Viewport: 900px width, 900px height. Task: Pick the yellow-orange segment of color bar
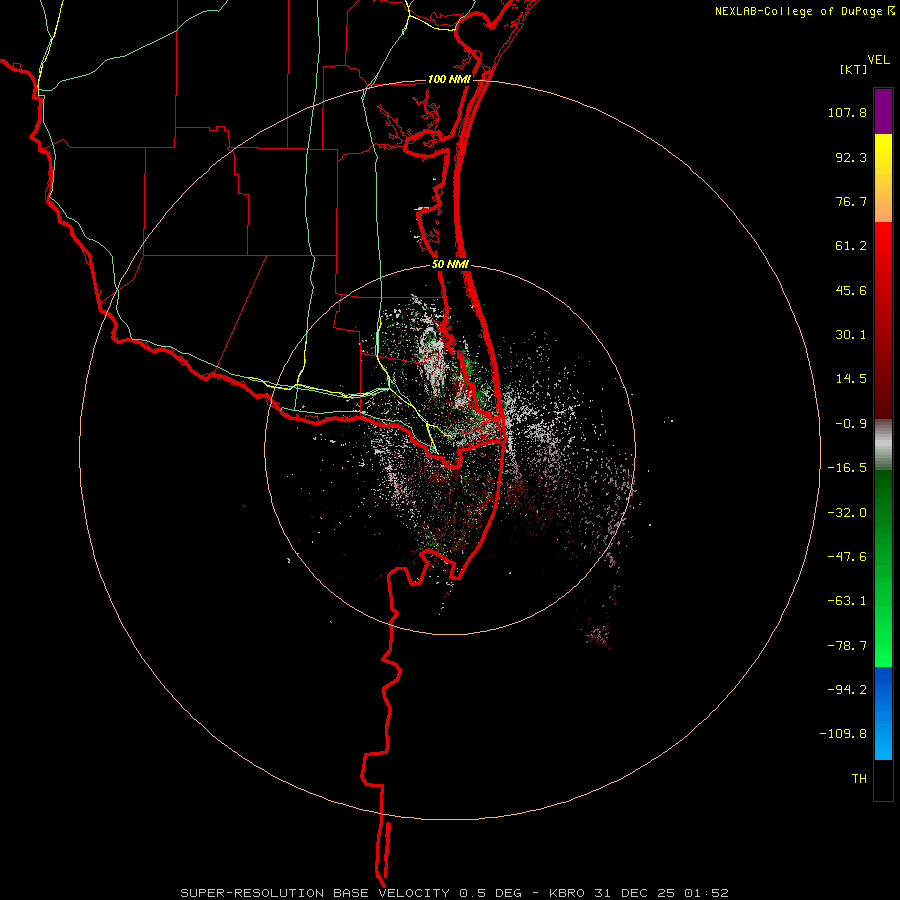point(883,178)
